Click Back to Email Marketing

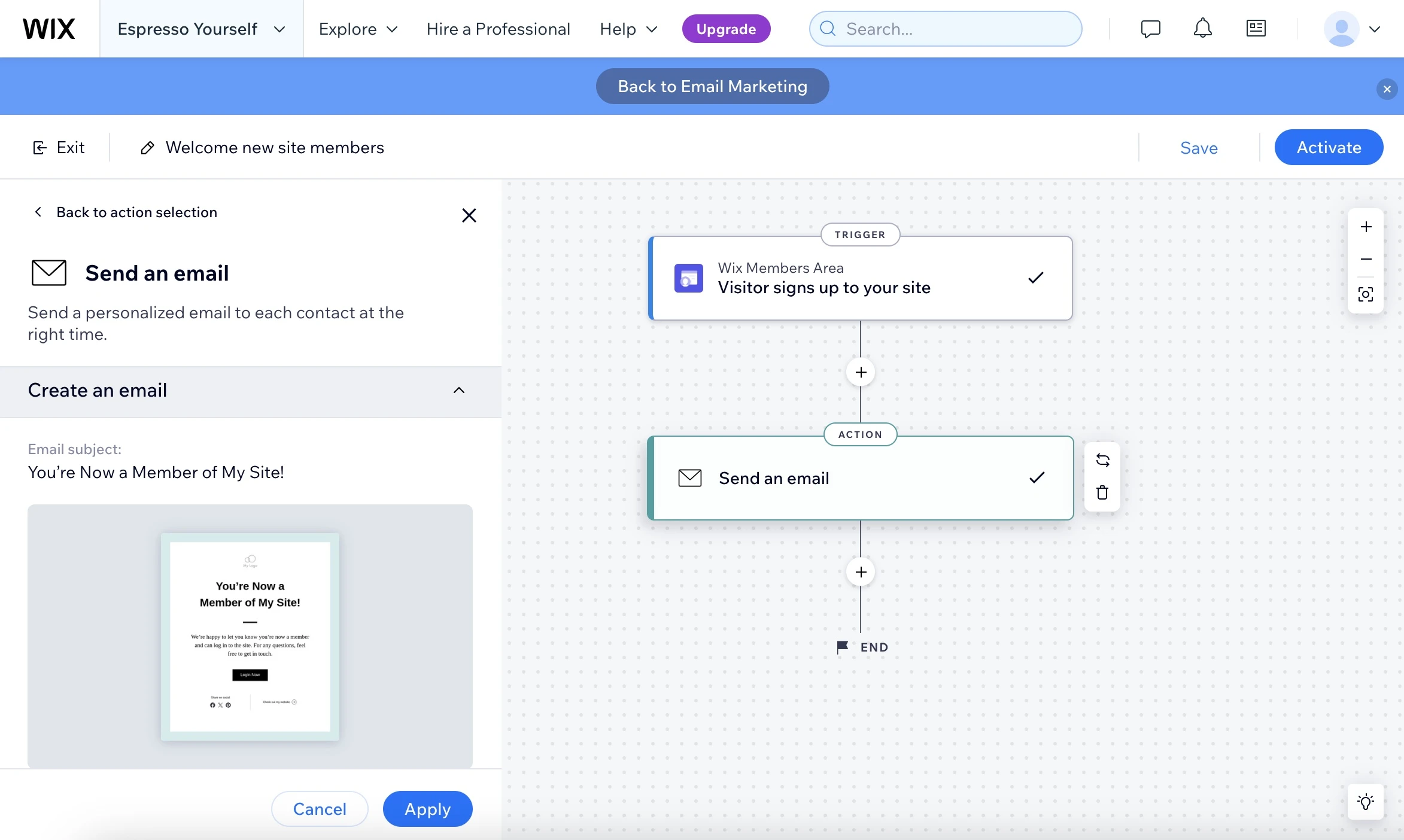[712, 86]
